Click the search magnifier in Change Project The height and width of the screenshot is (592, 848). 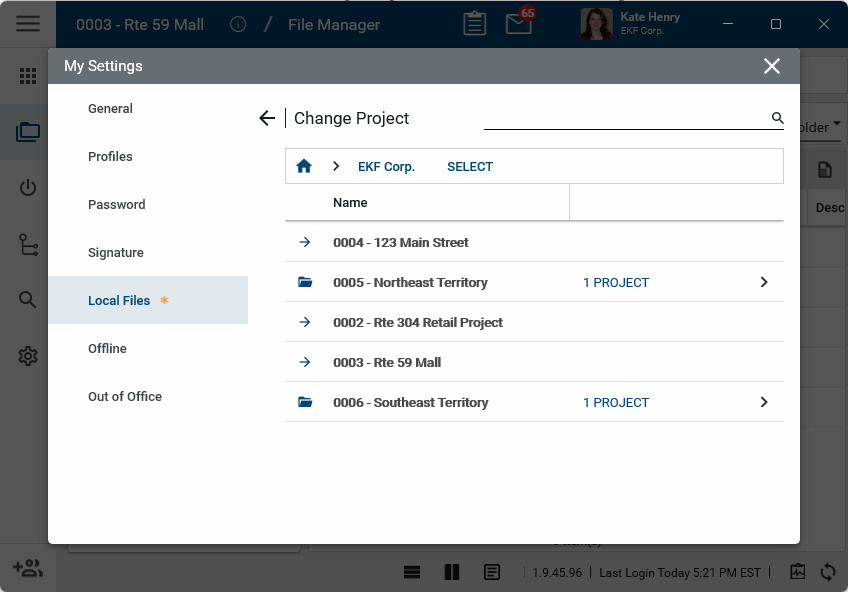click(777, 118)
